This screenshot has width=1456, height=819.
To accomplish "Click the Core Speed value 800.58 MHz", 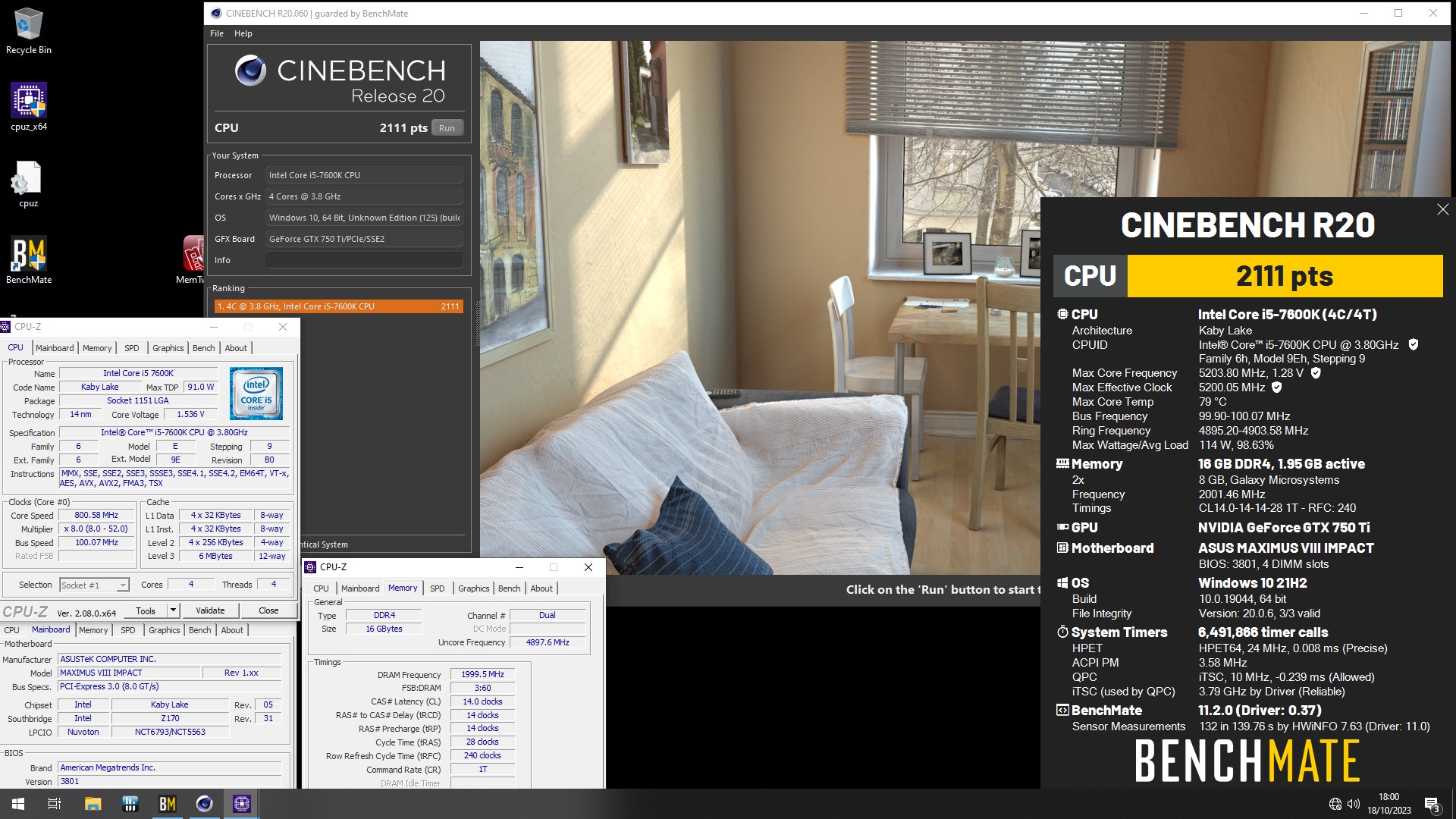I will pos(96,515).
